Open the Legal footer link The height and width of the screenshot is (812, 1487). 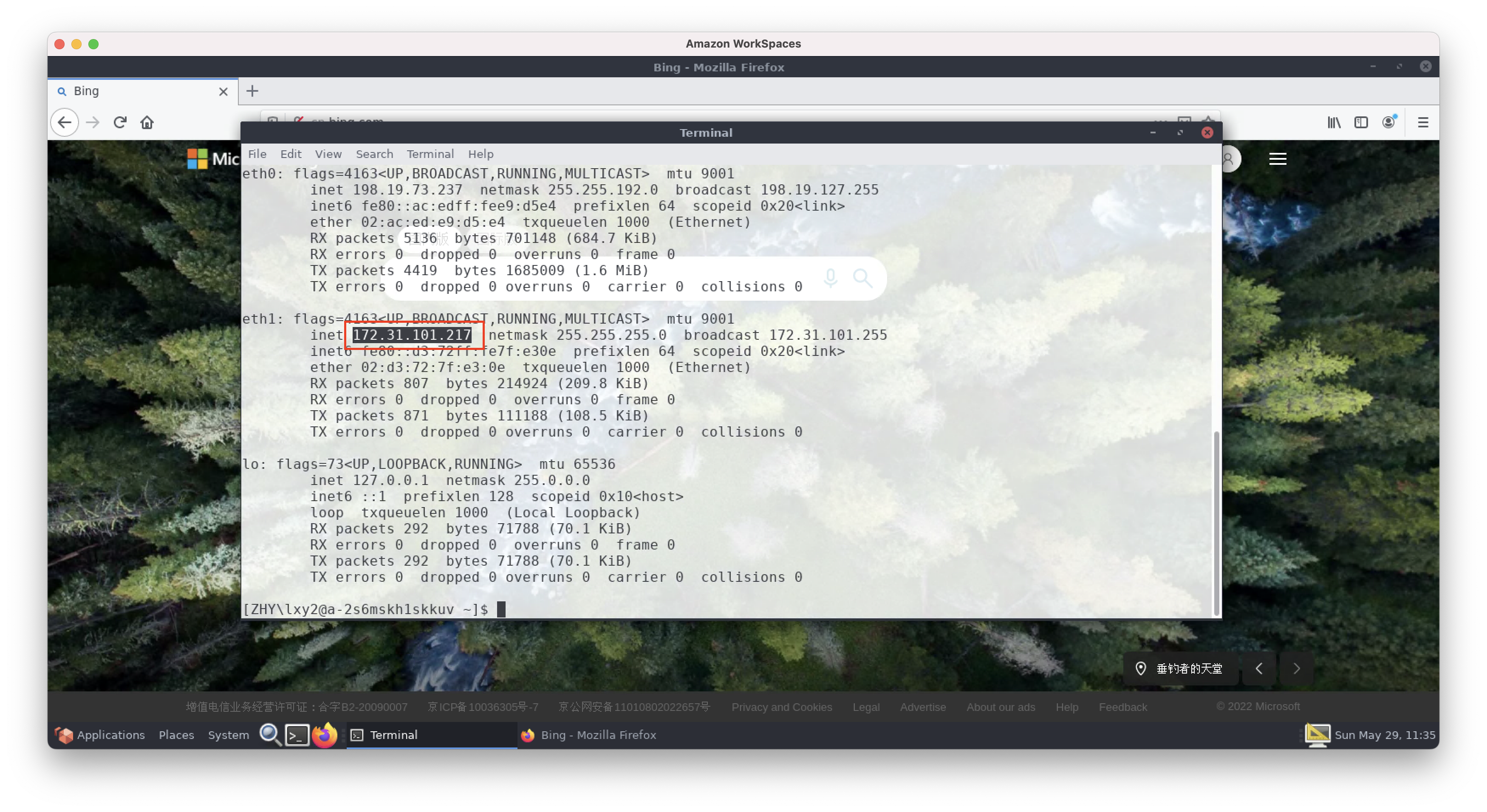click(x=866, y=707)
